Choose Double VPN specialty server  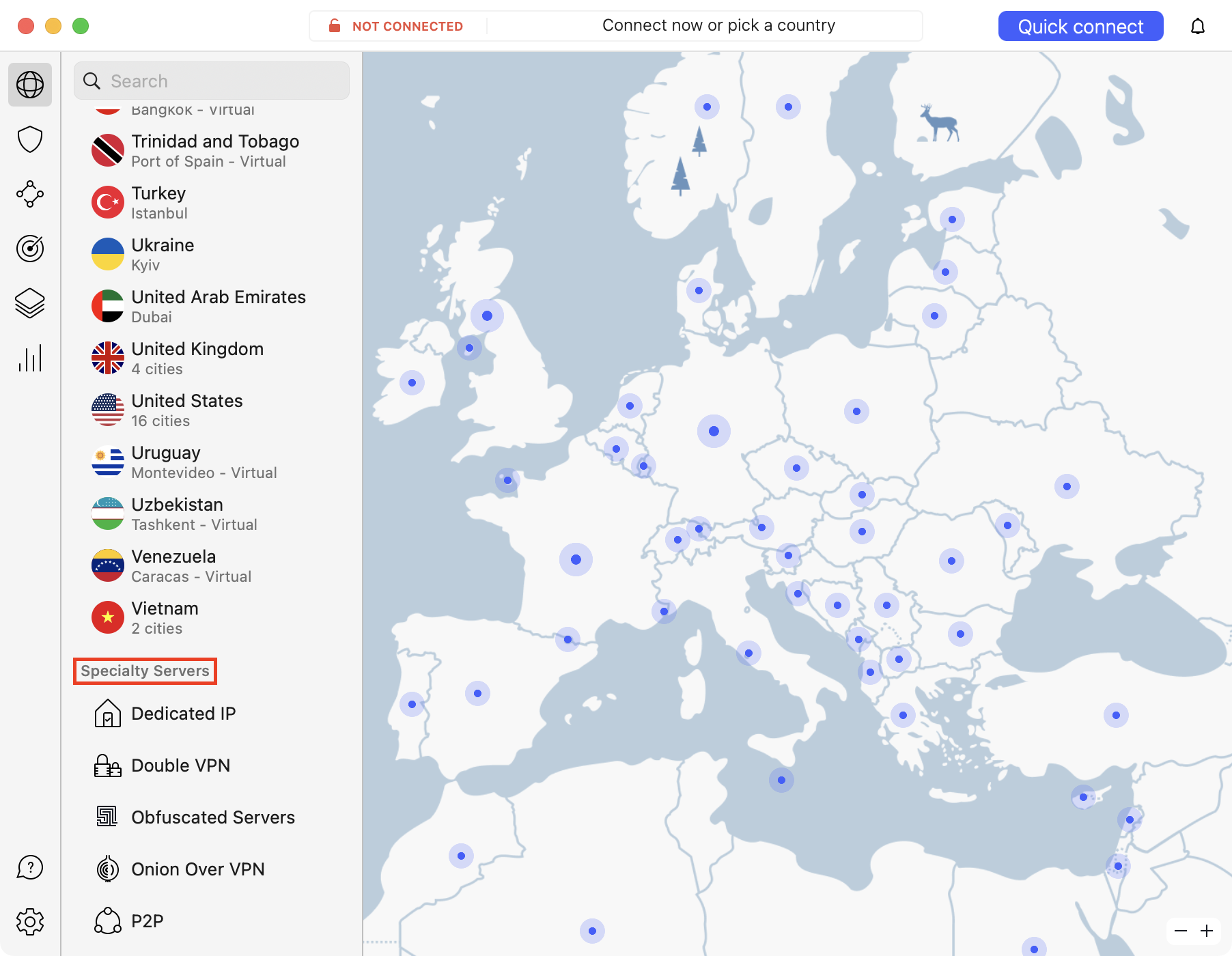pos(212,765)
